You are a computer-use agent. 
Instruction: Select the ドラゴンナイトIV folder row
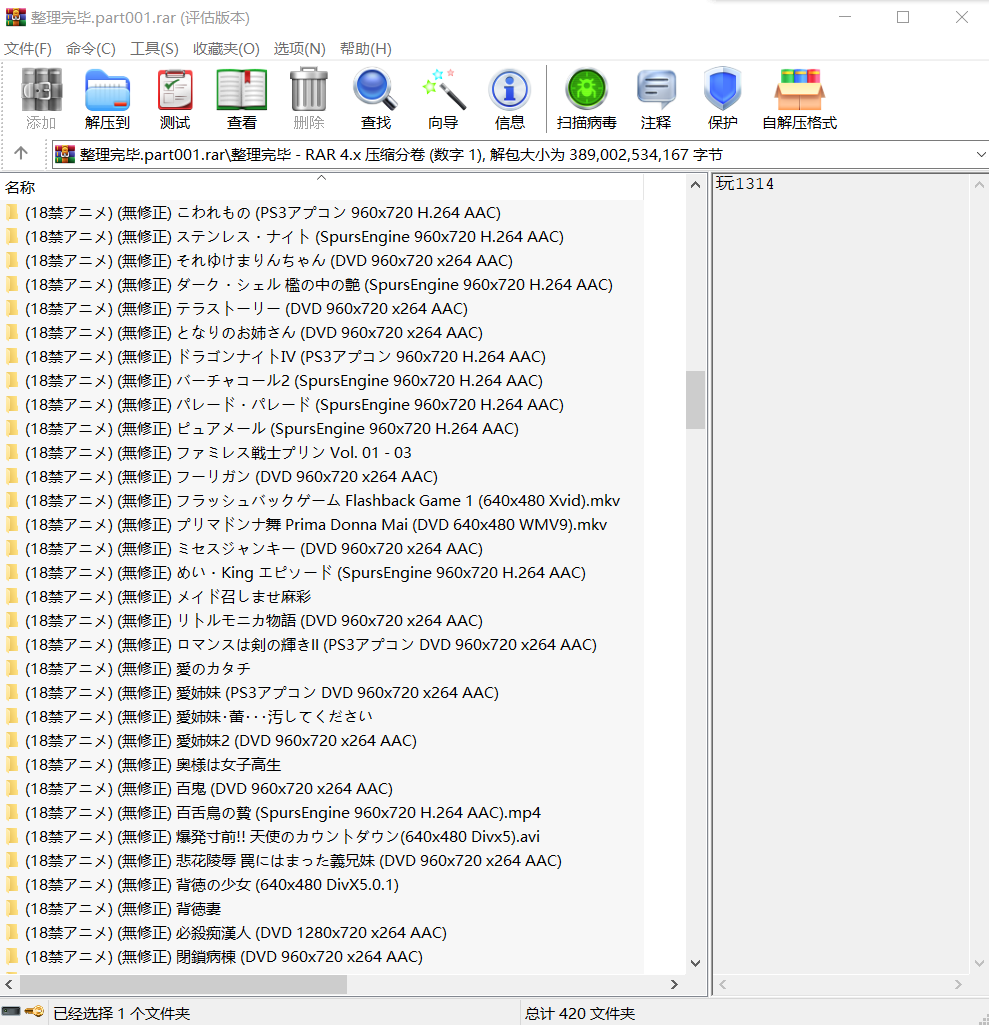click(x=322, y=357)
